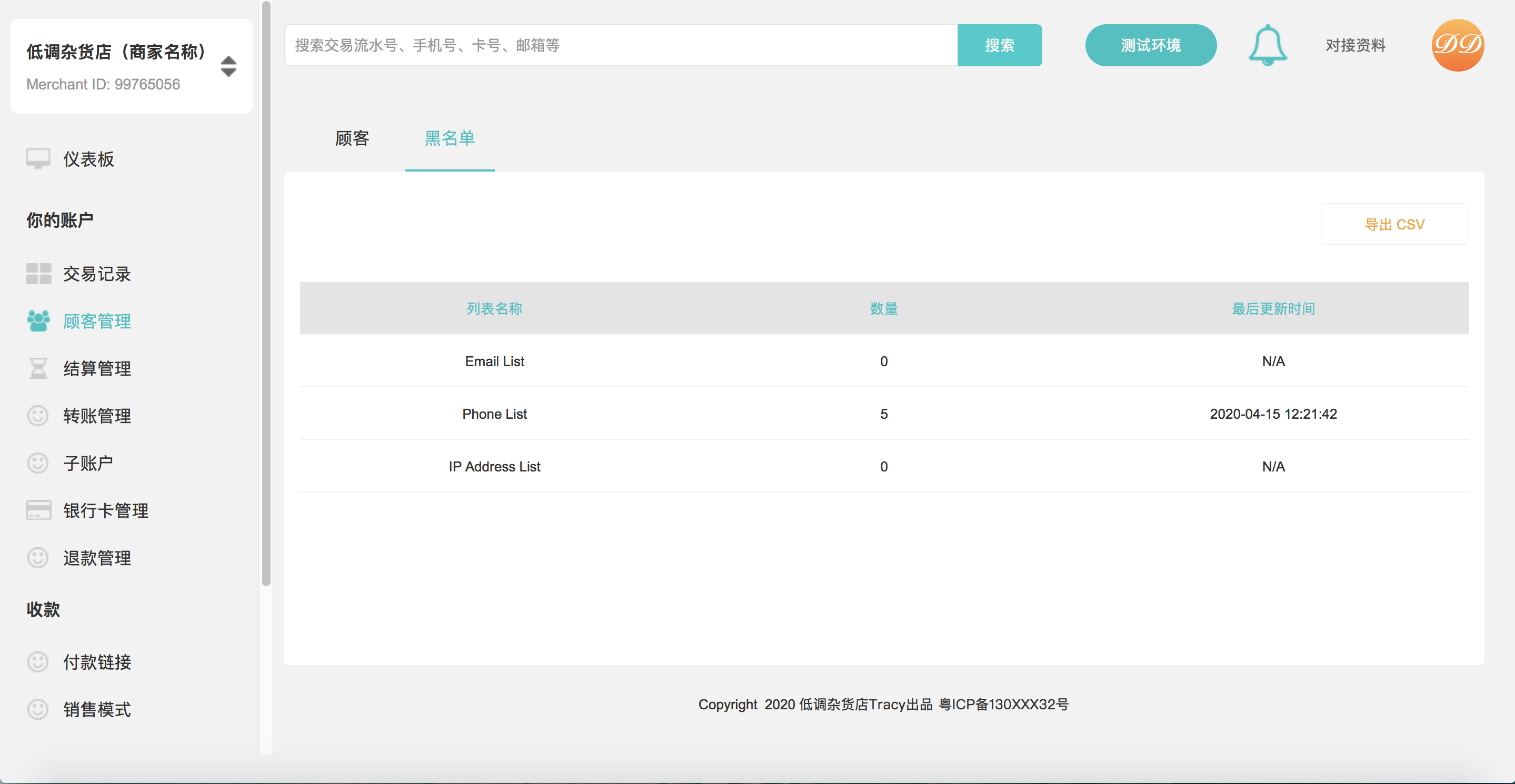Click the 测试环境 button

point(1151,45)
